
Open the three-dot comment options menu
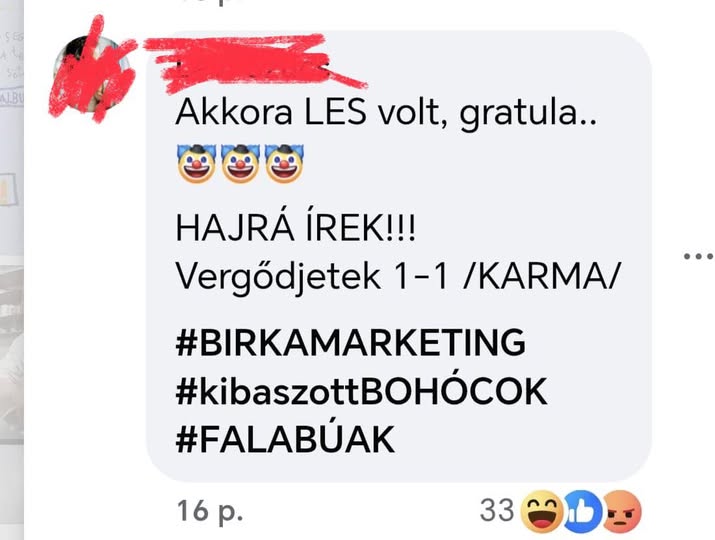[698, 256]
